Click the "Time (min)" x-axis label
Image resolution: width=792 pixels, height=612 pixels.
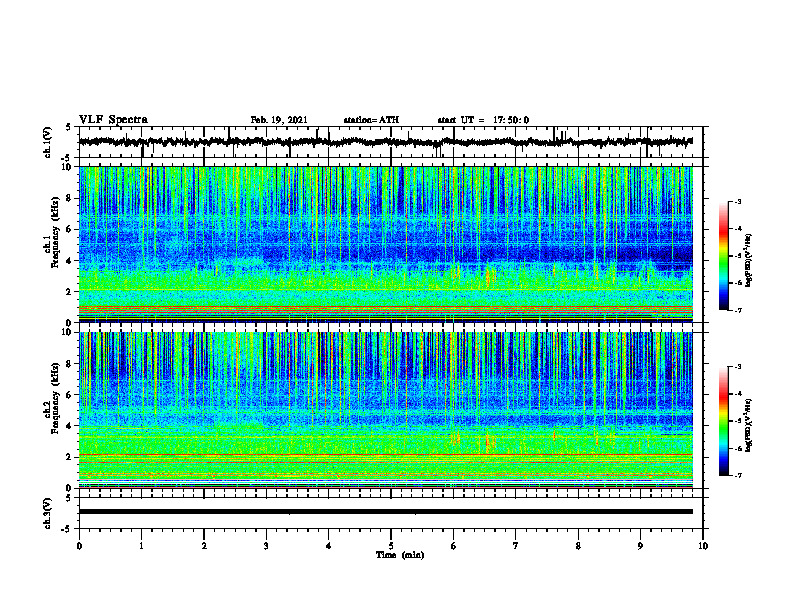tap(400, 555)
